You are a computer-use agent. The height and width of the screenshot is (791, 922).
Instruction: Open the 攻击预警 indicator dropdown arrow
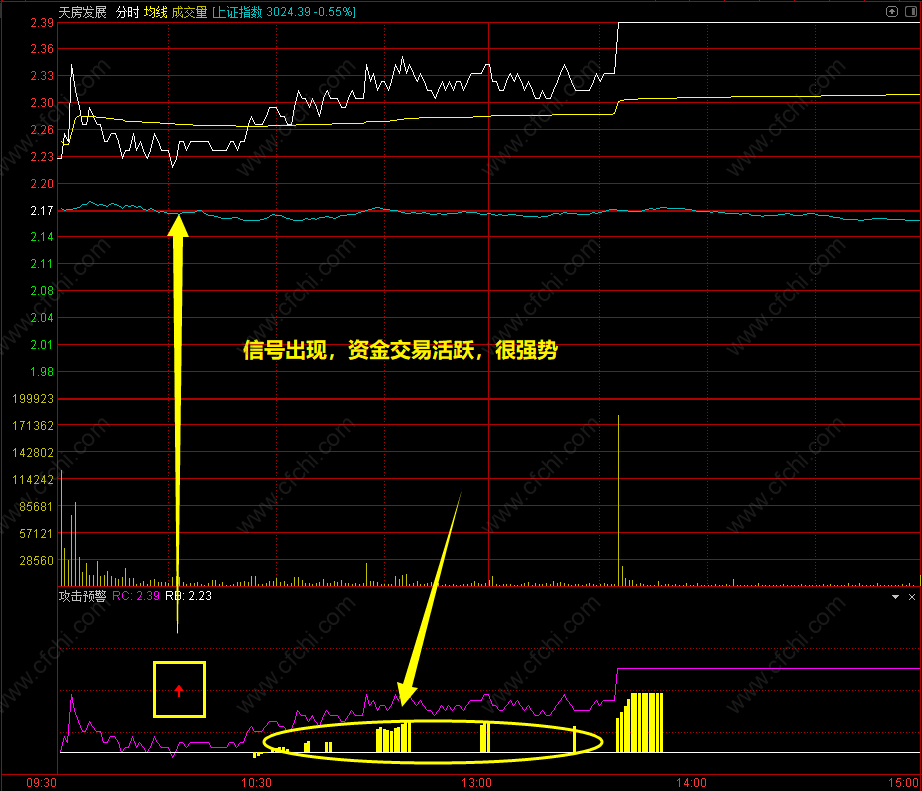click(x=896, y=597)
